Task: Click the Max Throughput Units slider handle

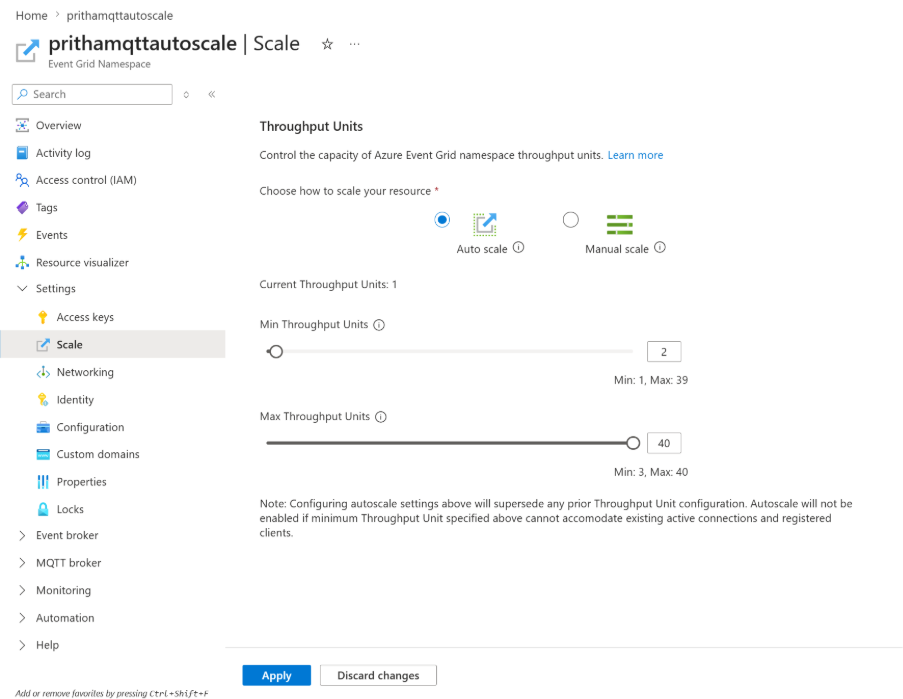Action: click(x=633, y=443)
